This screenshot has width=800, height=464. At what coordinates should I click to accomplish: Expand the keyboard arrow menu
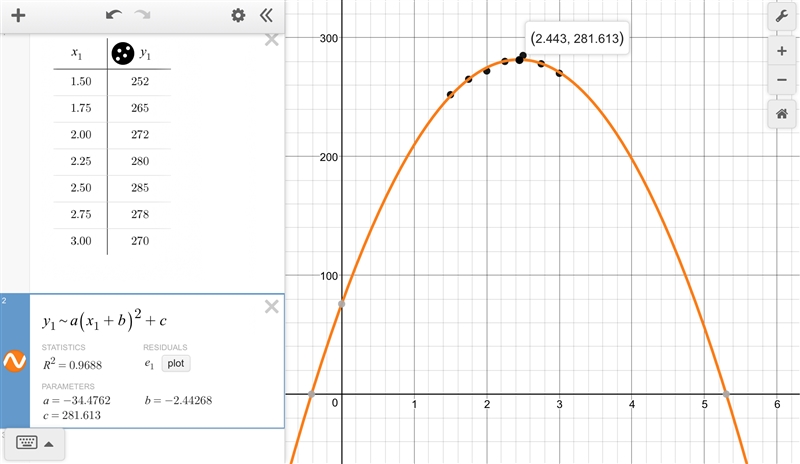pos(49,444)
